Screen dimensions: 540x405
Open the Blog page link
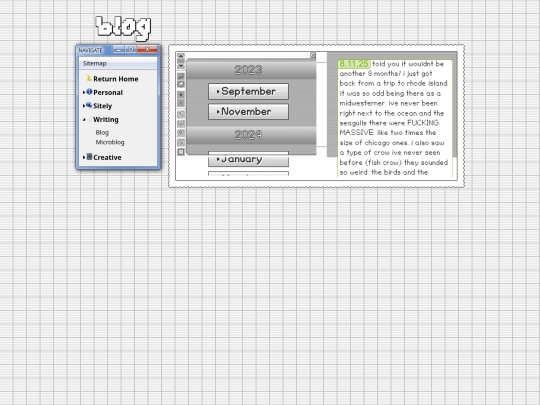pos(102,133)
